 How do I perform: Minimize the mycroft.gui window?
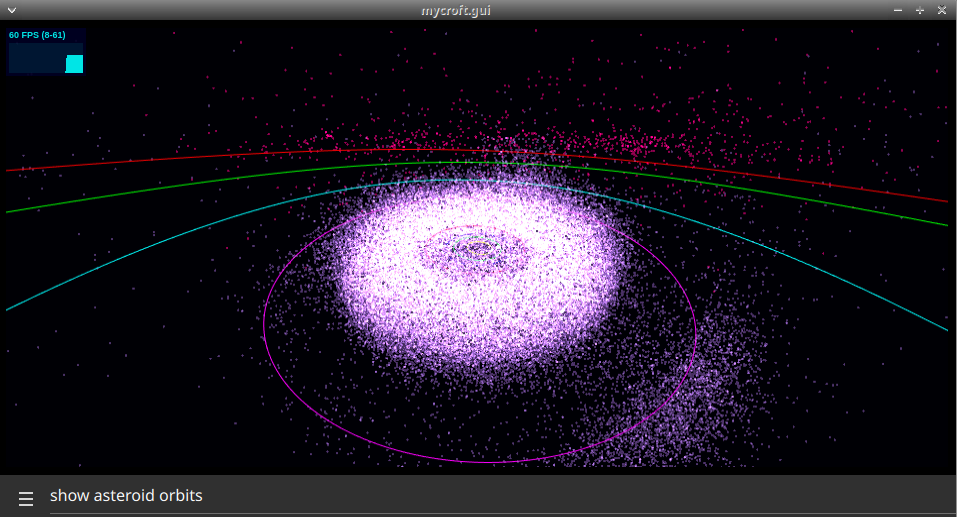coord(898,10)
